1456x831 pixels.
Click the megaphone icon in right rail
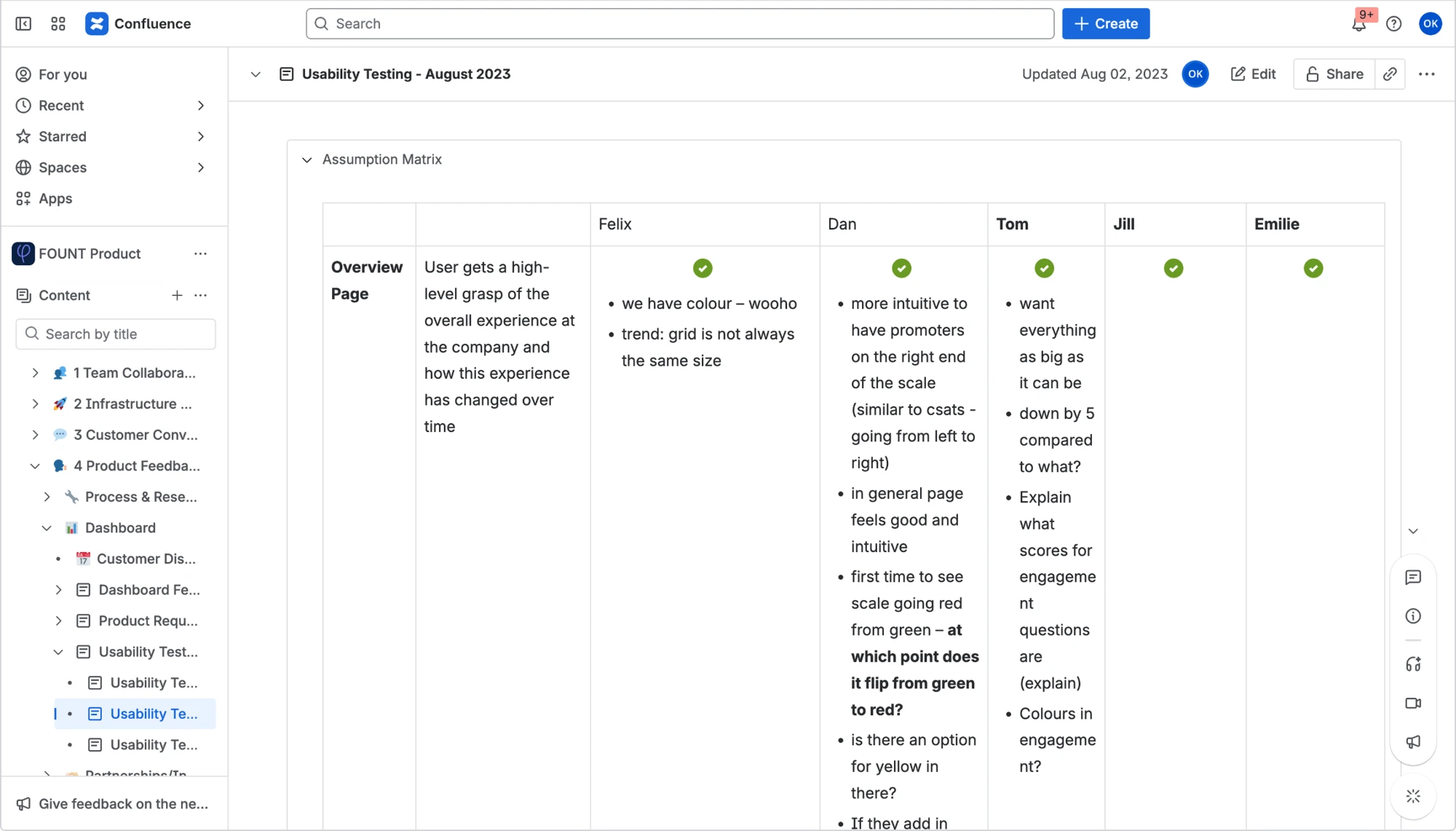click(1413, 741)
